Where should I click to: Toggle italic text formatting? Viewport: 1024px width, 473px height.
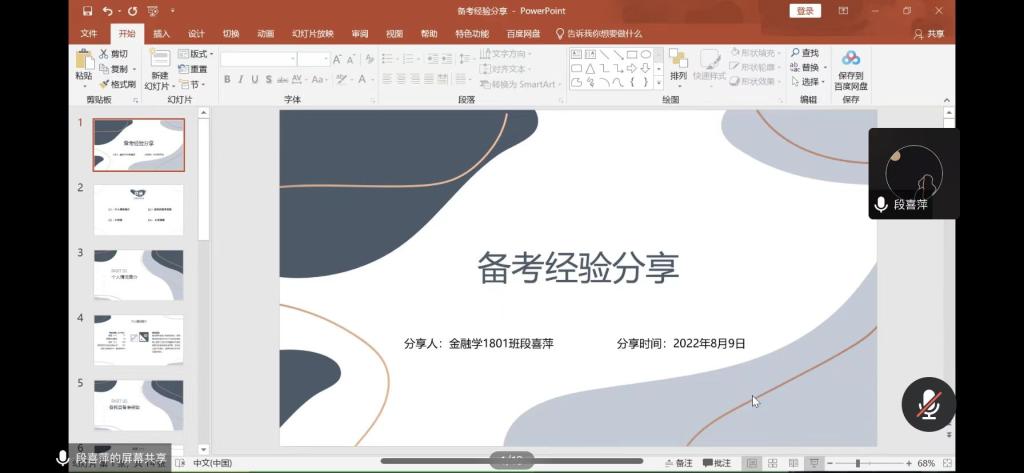pos(241,80)
